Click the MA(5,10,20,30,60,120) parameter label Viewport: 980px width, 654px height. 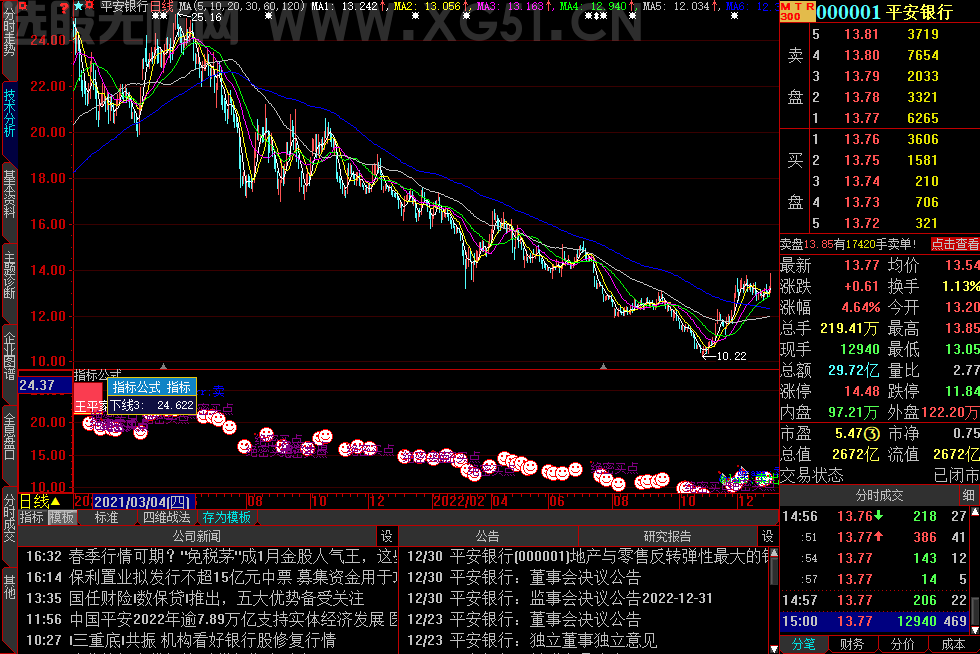coord(241,6)
